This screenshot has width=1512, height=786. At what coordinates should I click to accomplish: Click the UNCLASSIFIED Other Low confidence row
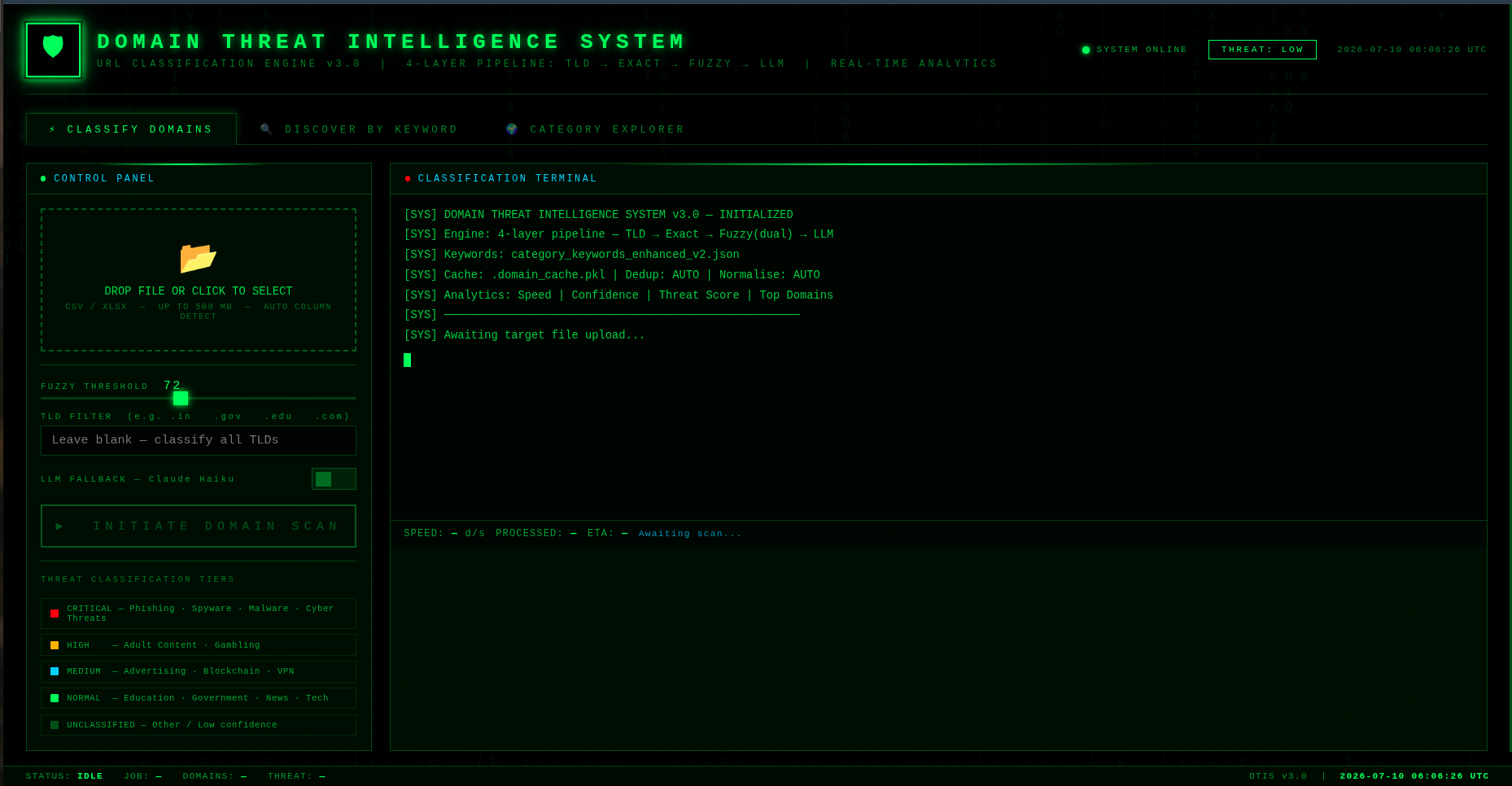click(x=199, y=725)
